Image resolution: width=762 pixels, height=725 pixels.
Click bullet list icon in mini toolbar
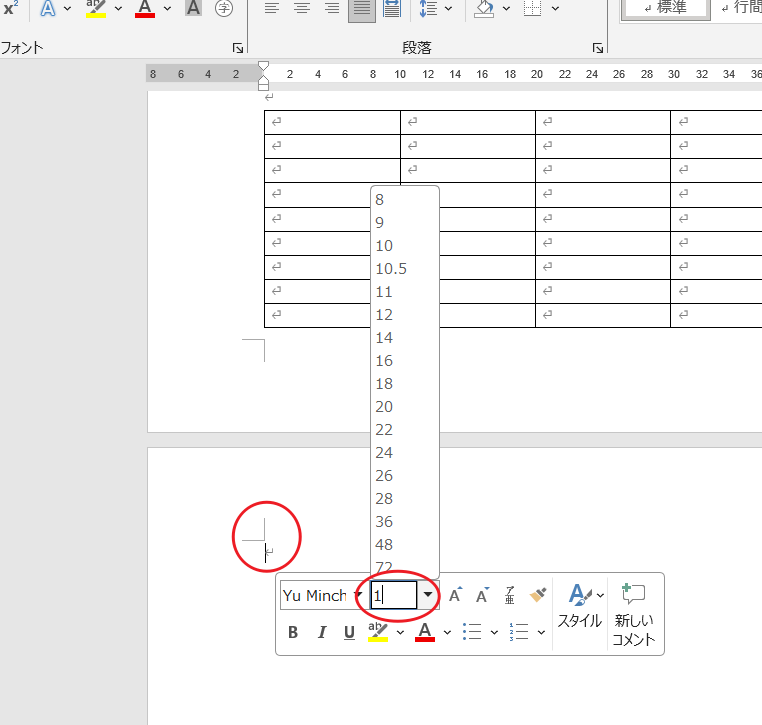(474, 632)
